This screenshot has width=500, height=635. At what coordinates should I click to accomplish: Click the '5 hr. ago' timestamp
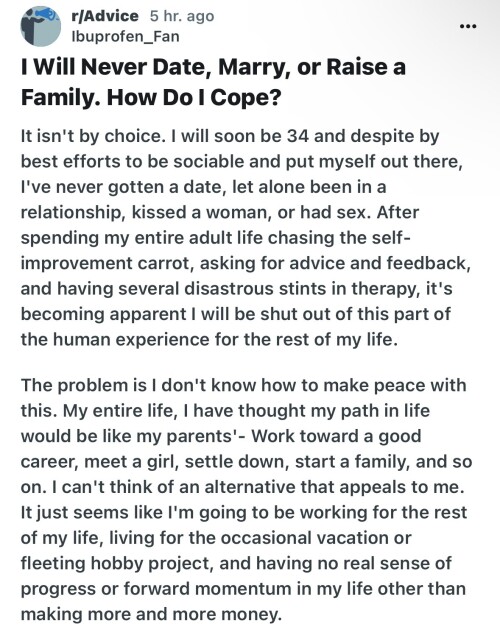[x=182, y=16]
